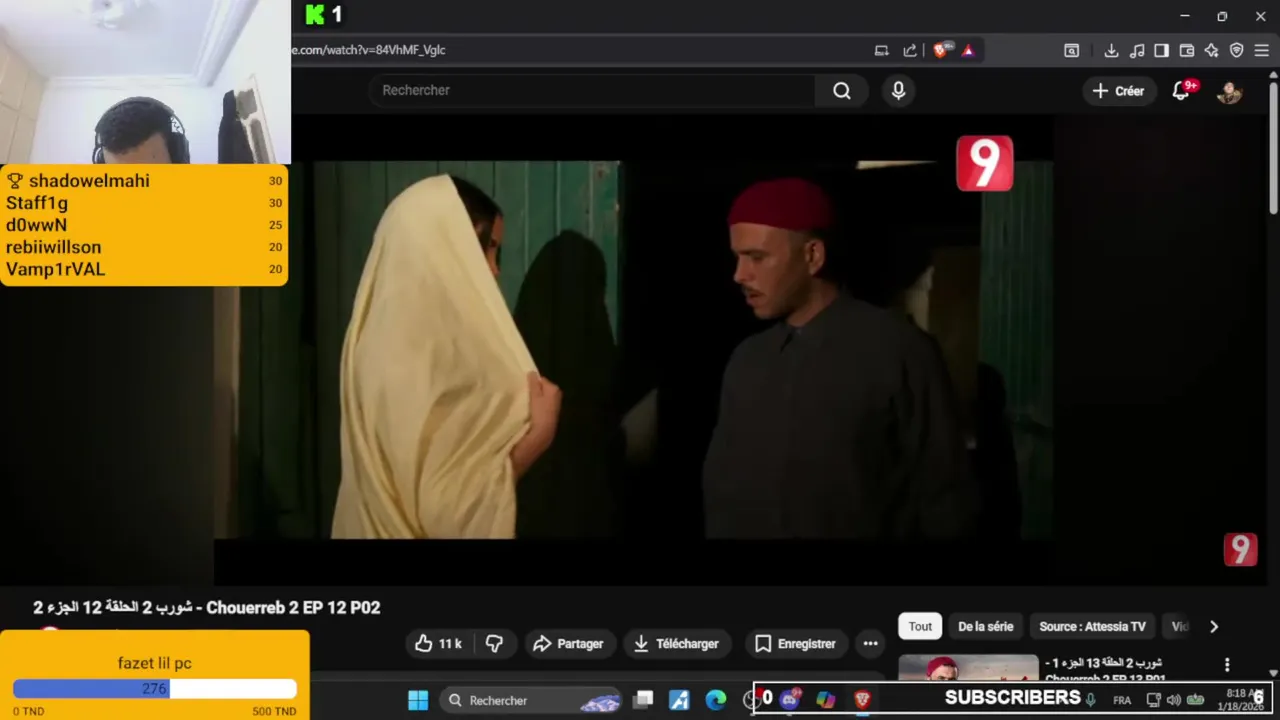The height and width of the screenshot is (720, 1280).
Task: Click the Créer button
Action: [x=1118, y=91]
